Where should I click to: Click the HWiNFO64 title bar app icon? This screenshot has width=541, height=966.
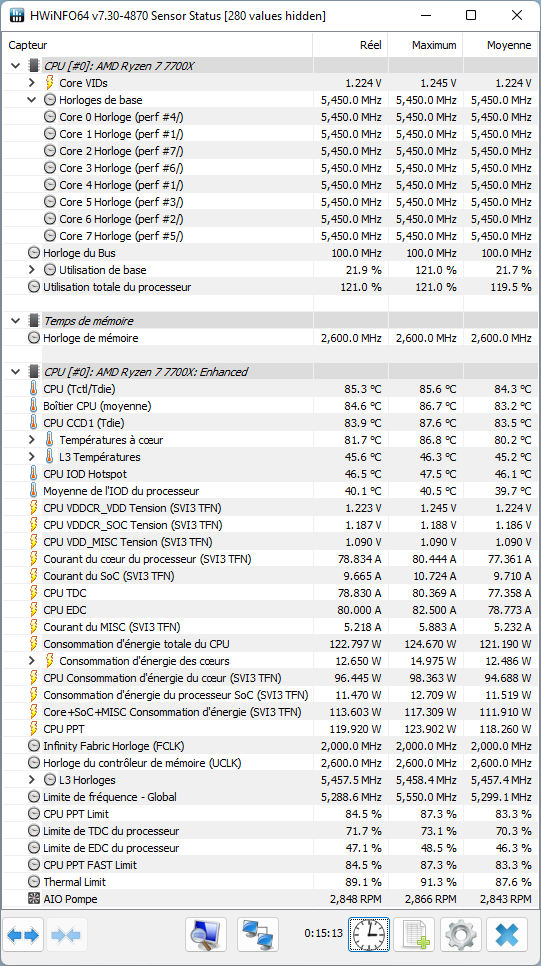click(x=18, y=15)
